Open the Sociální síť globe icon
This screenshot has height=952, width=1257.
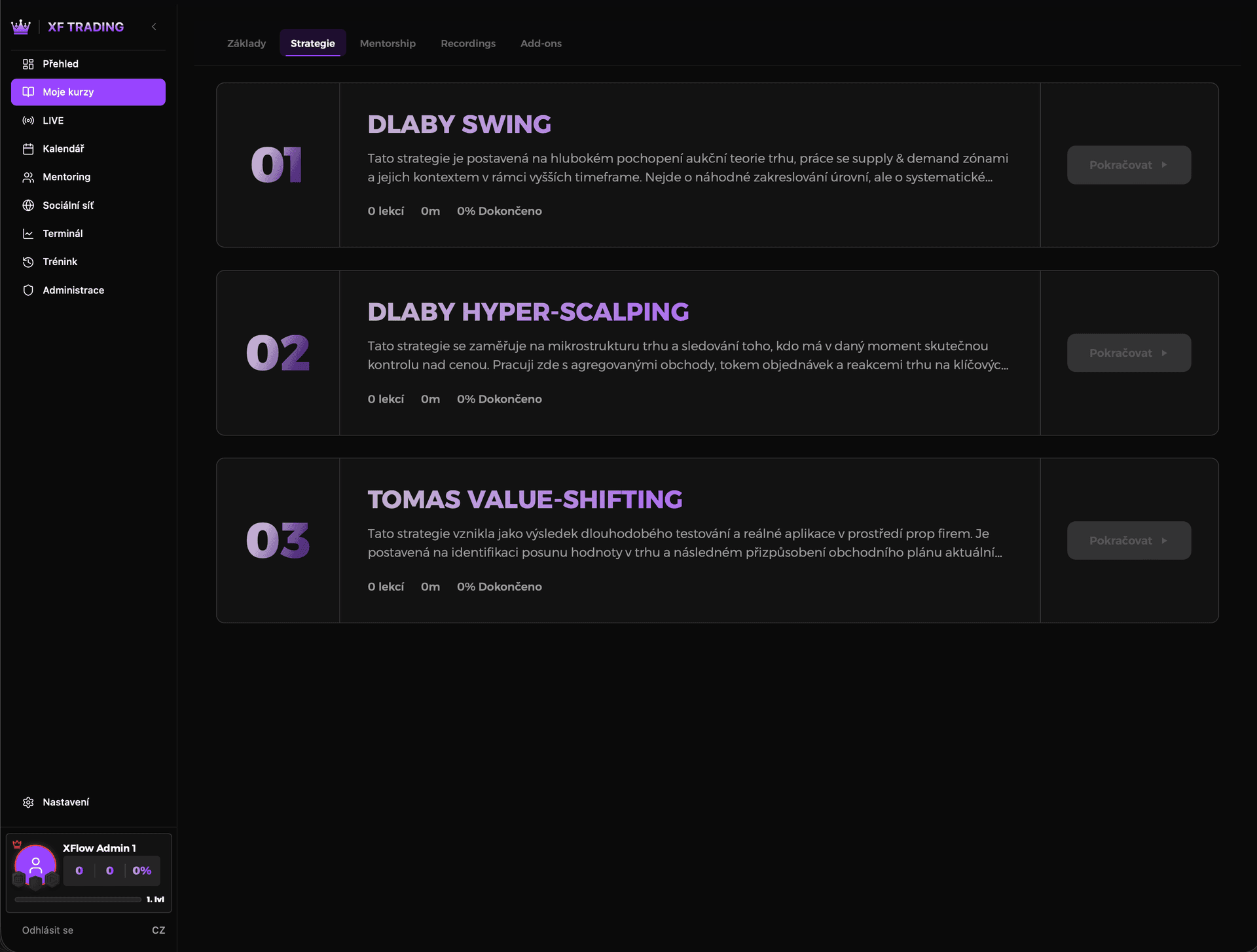tap(28, 206)
